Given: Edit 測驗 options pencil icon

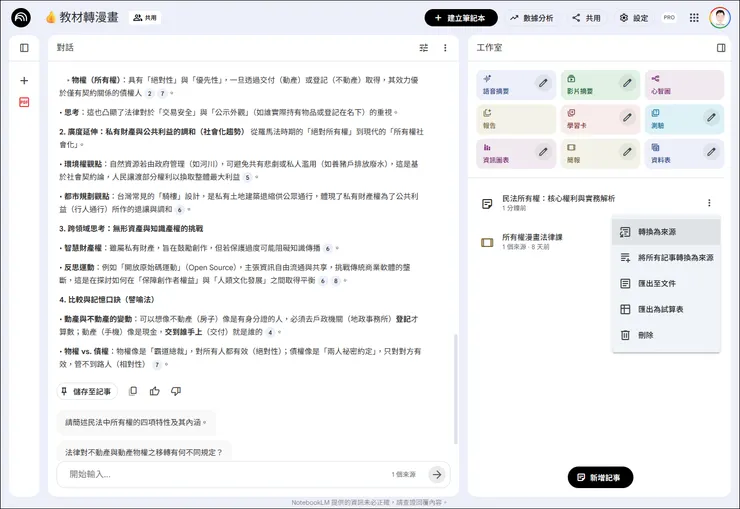Looking at the screenshot, I should 711,117.
